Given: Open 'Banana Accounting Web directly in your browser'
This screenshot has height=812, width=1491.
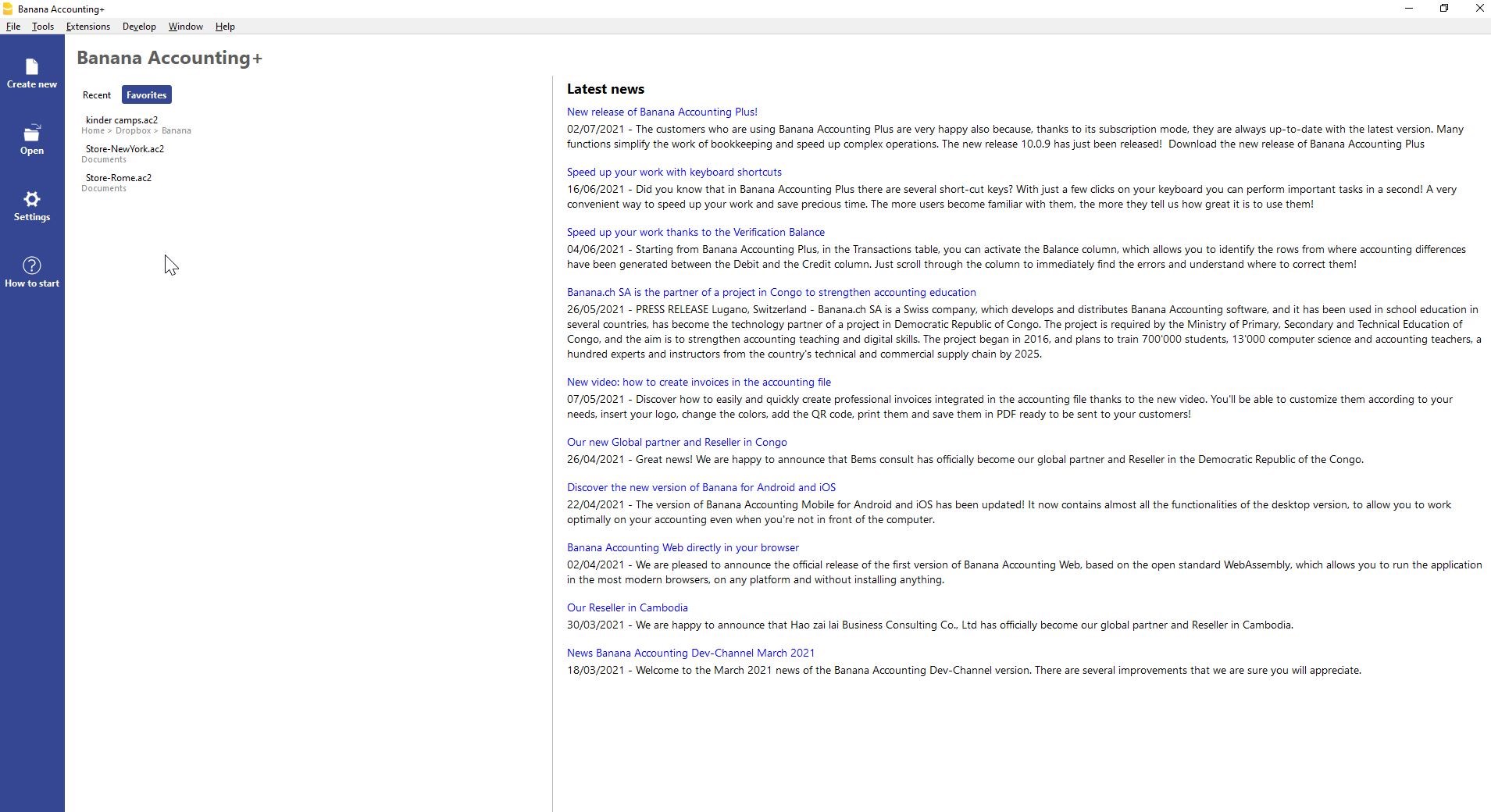Looking at the screenshot, I should tap(683, 548).
